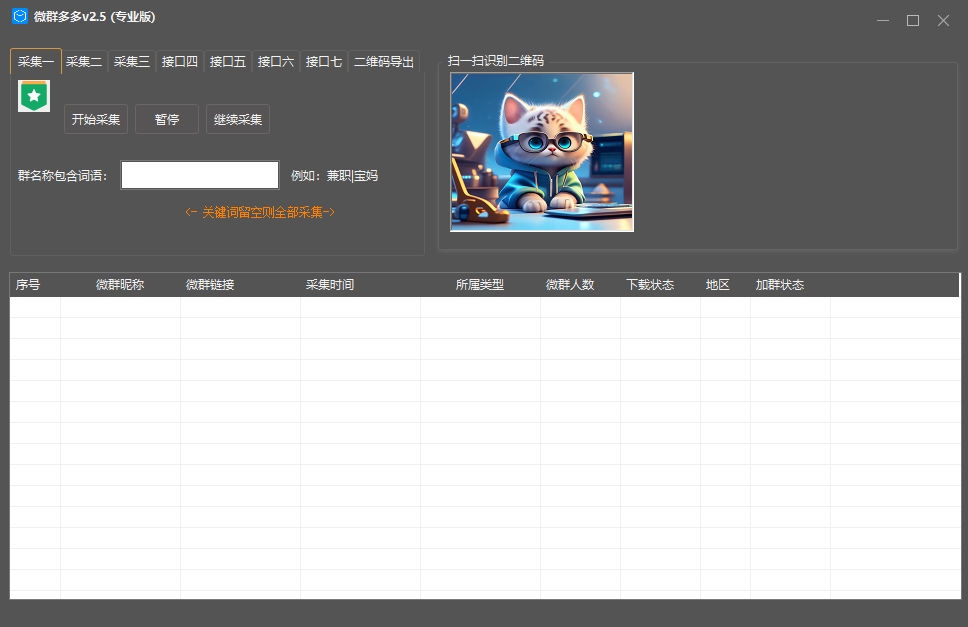The image size is (968, 627).
Task: Click the 群名称包含词语 label
Action: tap(62, 176)
